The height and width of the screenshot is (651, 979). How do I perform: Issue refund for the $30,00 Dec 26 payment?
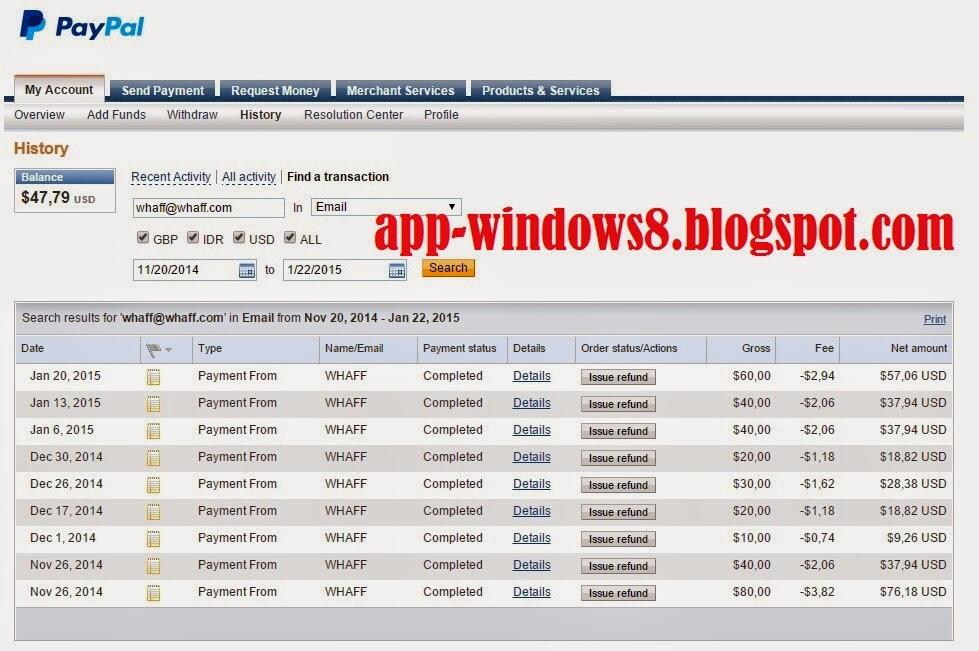[618, 485]
